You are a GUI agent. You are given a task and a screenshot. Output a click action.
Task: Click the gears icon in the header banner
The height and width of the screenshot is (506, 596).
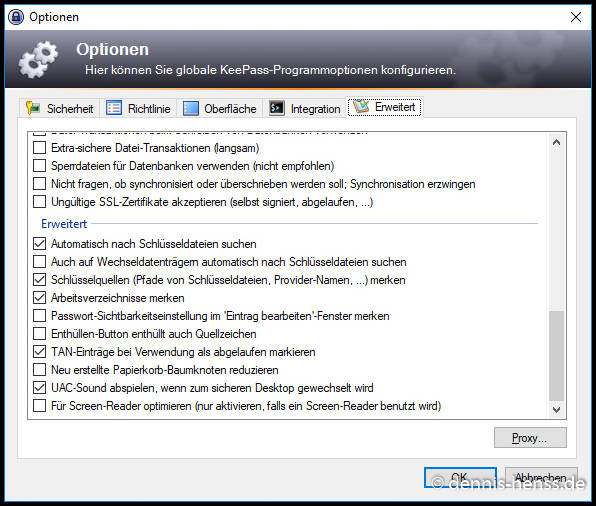click(x=38, y=60)
